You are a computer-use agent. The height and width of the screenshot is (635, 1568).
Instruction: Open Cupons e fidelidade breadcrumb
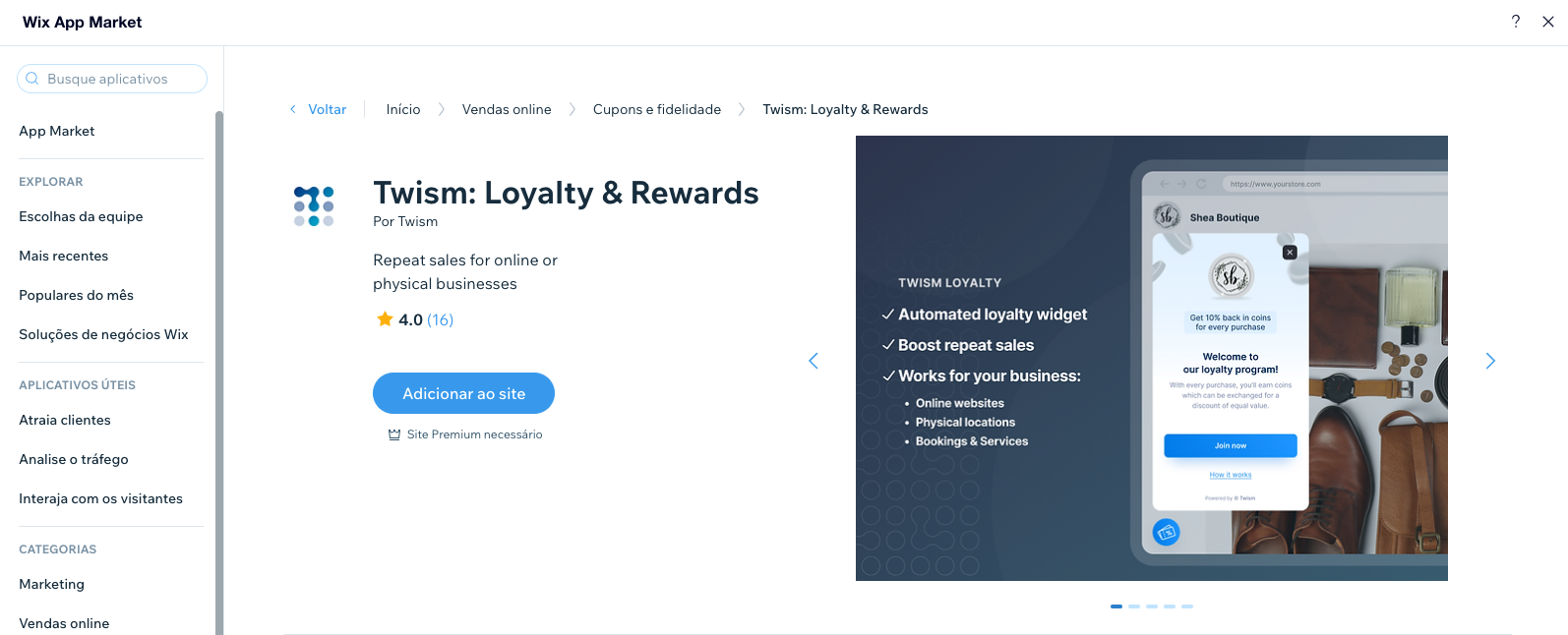point(657,109)
